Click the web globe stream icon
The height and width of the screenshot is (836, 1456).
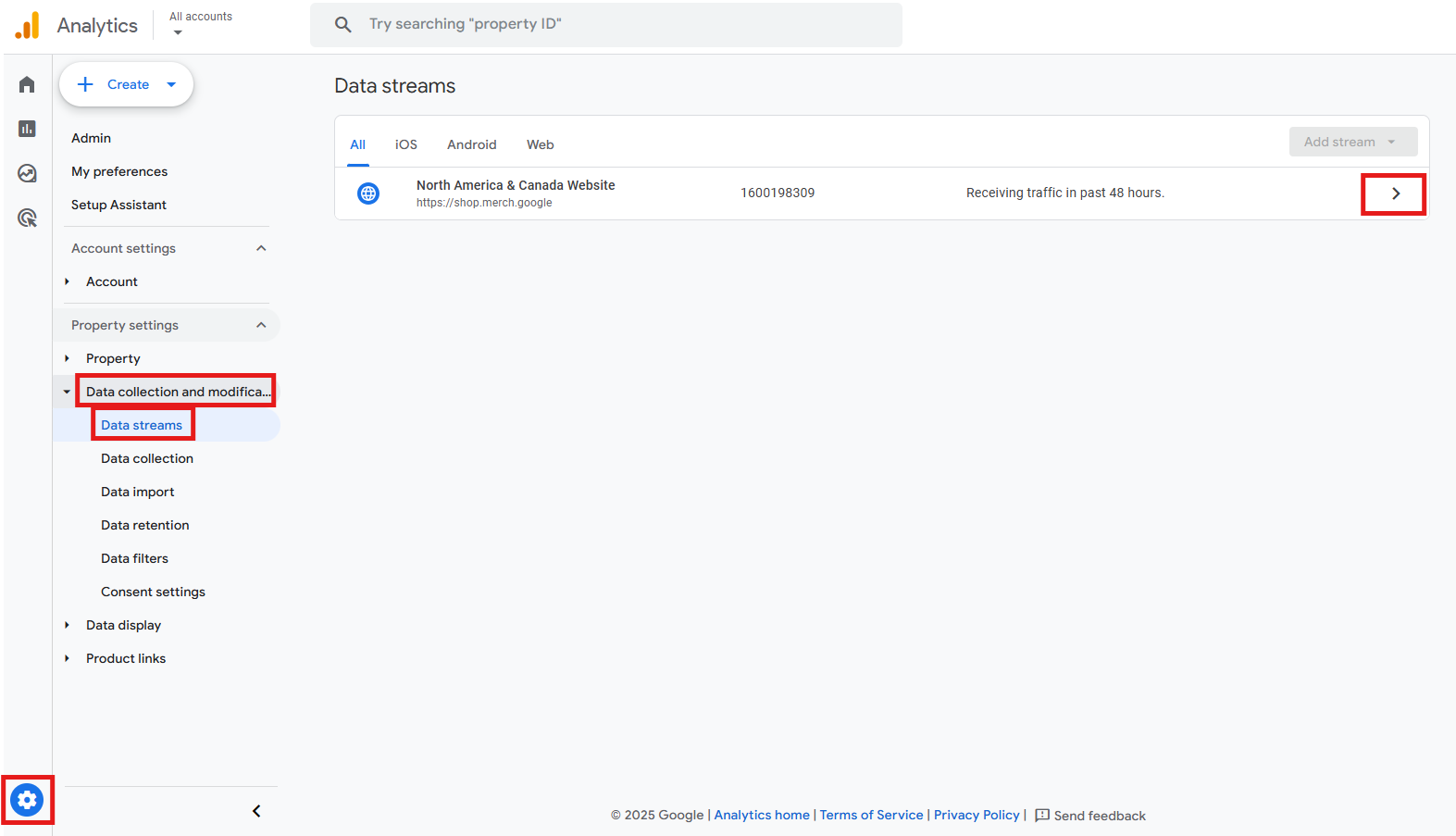tap(368, 193)
